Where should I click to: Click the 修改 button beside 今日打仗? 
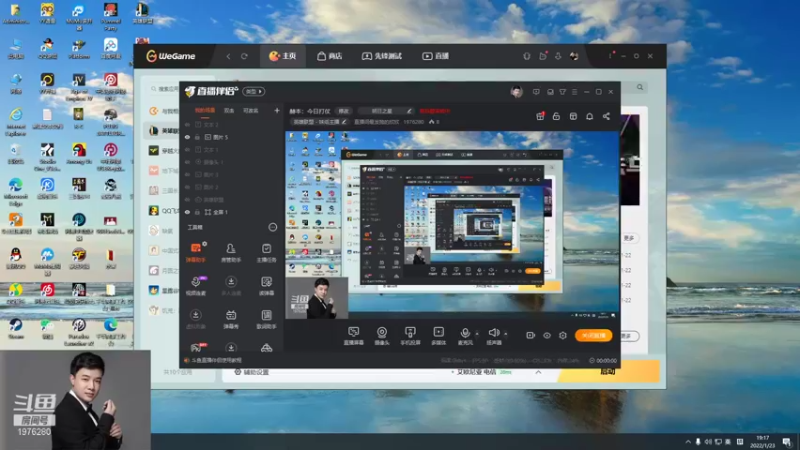point(343,111)
